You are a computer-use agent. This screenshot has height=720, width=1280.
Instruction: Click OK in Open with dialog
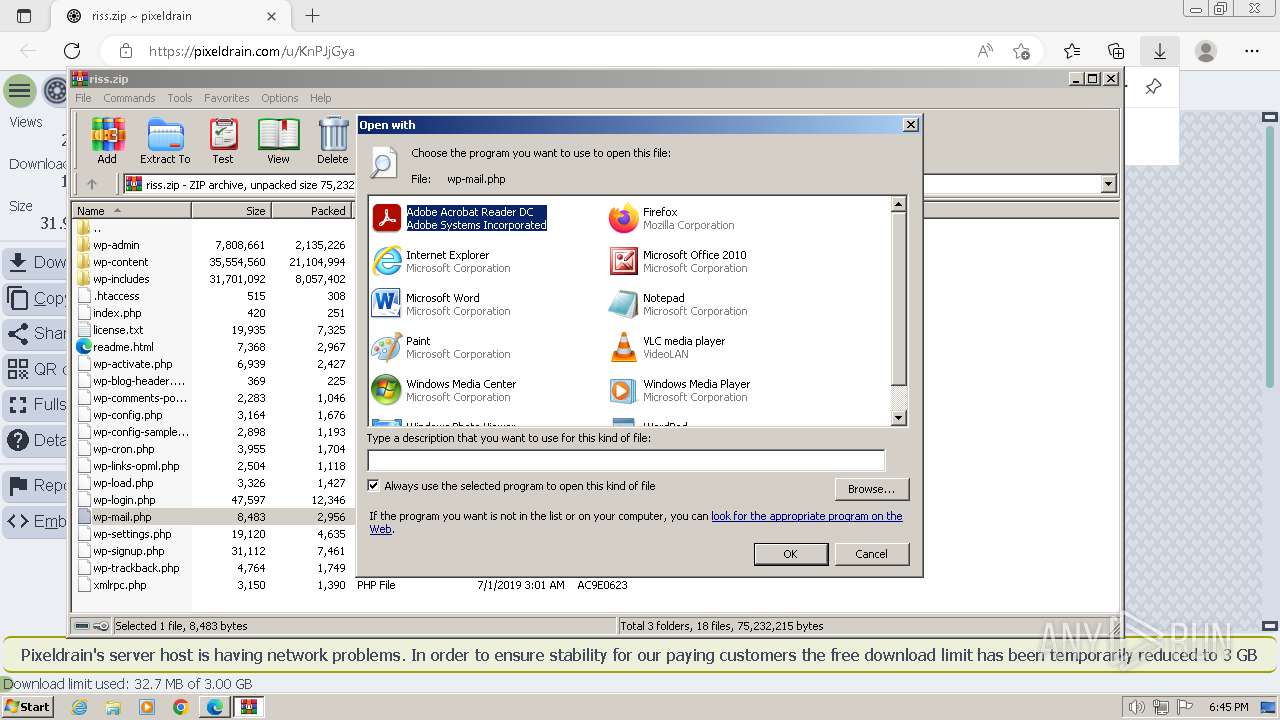(x=790, y=554)
